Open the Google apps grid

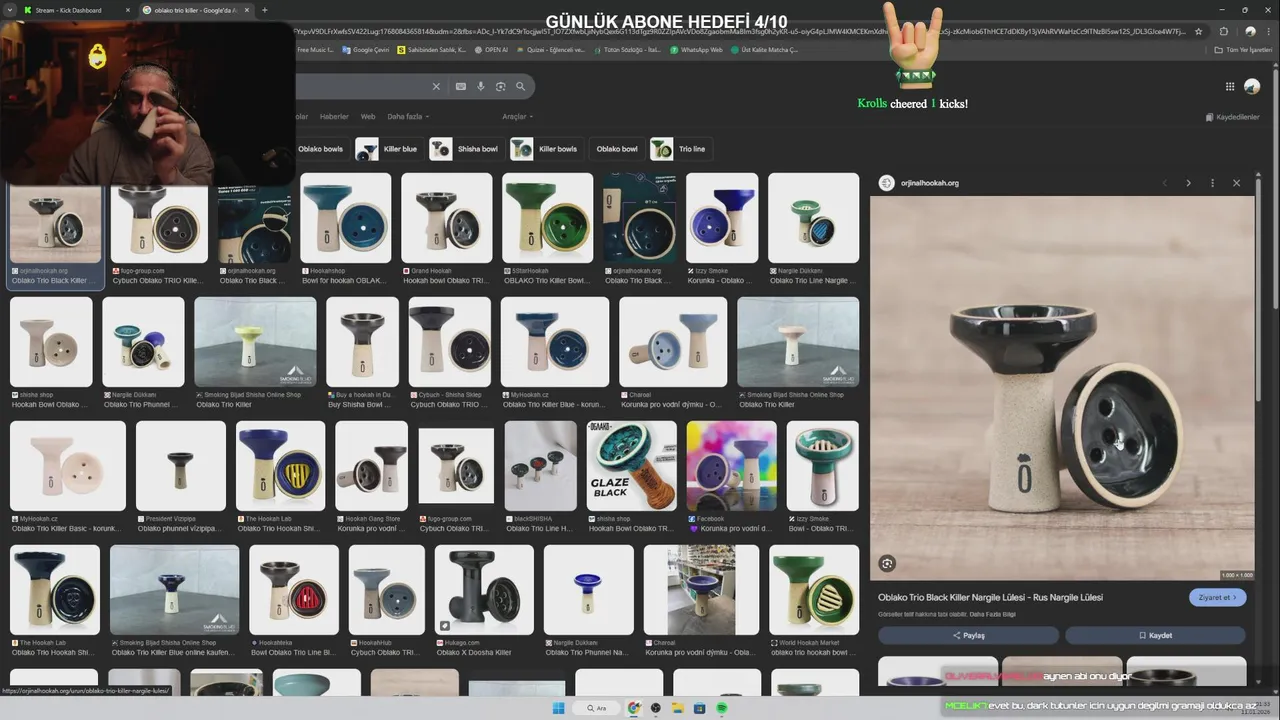coord(1230,87)
